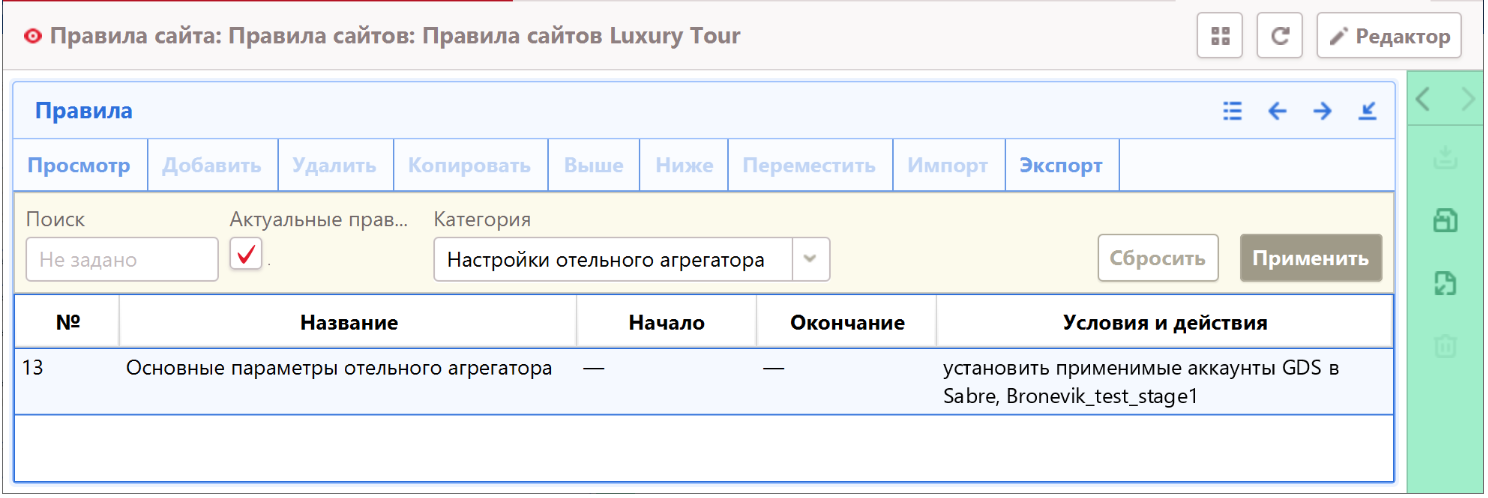The width and height of the screenshot is (1488, 498).
Task: Open the Редактор button
Action: (1389, 37)
